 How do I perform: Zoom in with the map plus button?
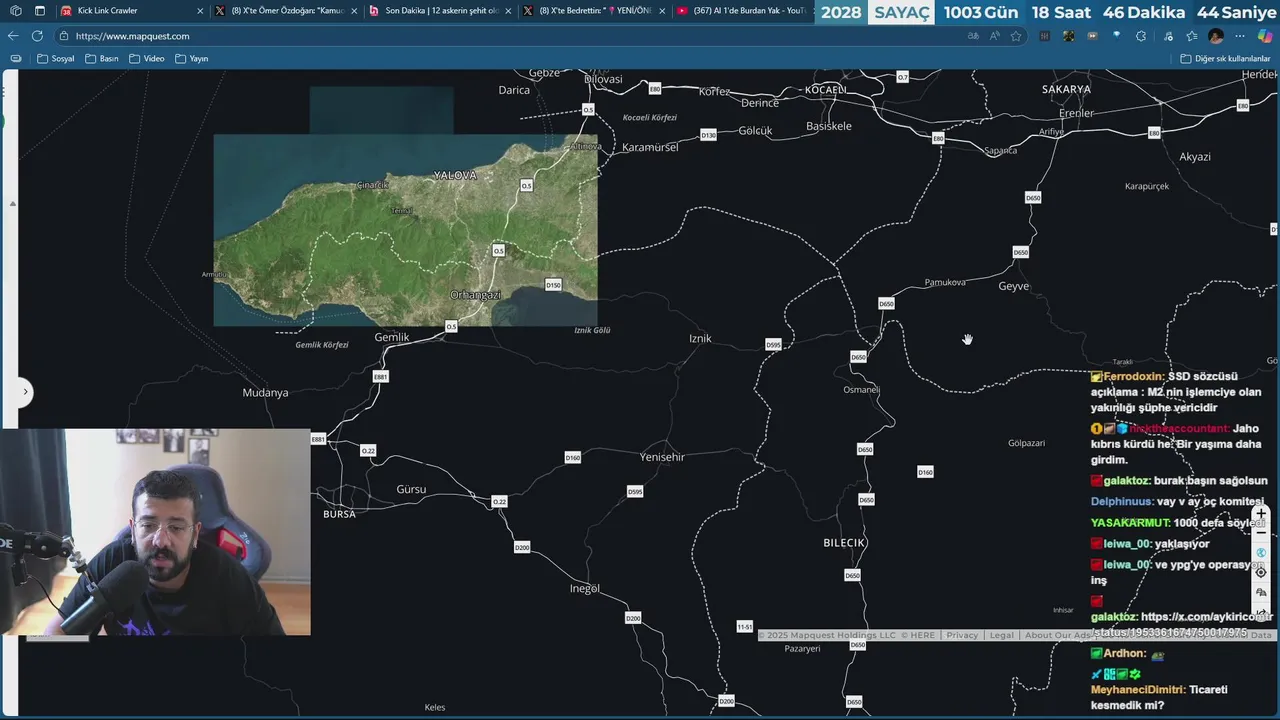1261,514
